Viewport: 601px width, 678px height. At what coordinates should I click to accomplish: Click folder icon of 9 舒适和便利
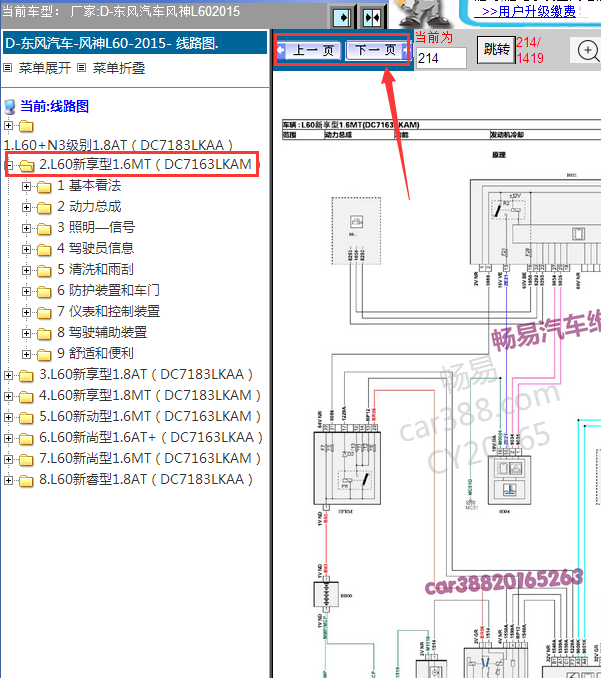pos(44,355)
